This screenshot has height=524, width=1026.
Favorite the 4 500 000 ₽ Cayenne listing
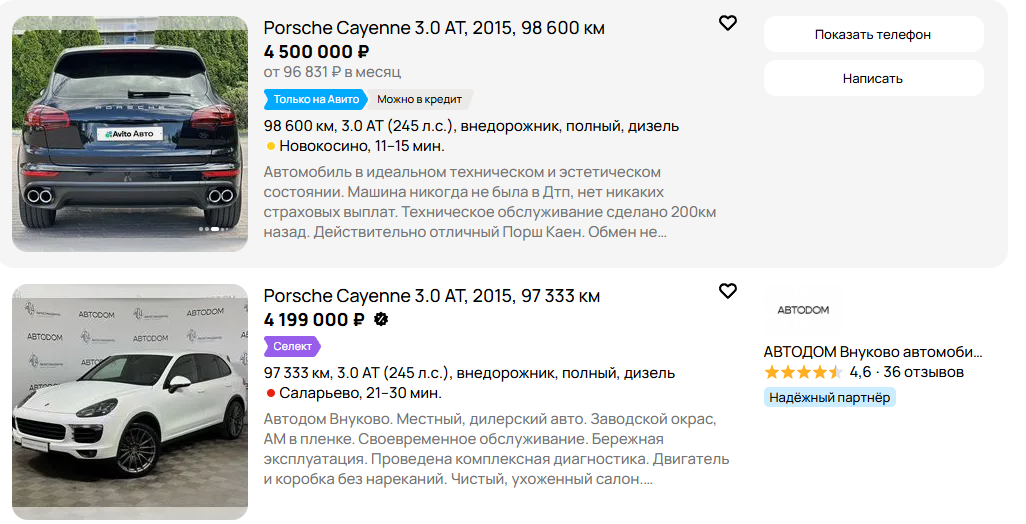728,23
